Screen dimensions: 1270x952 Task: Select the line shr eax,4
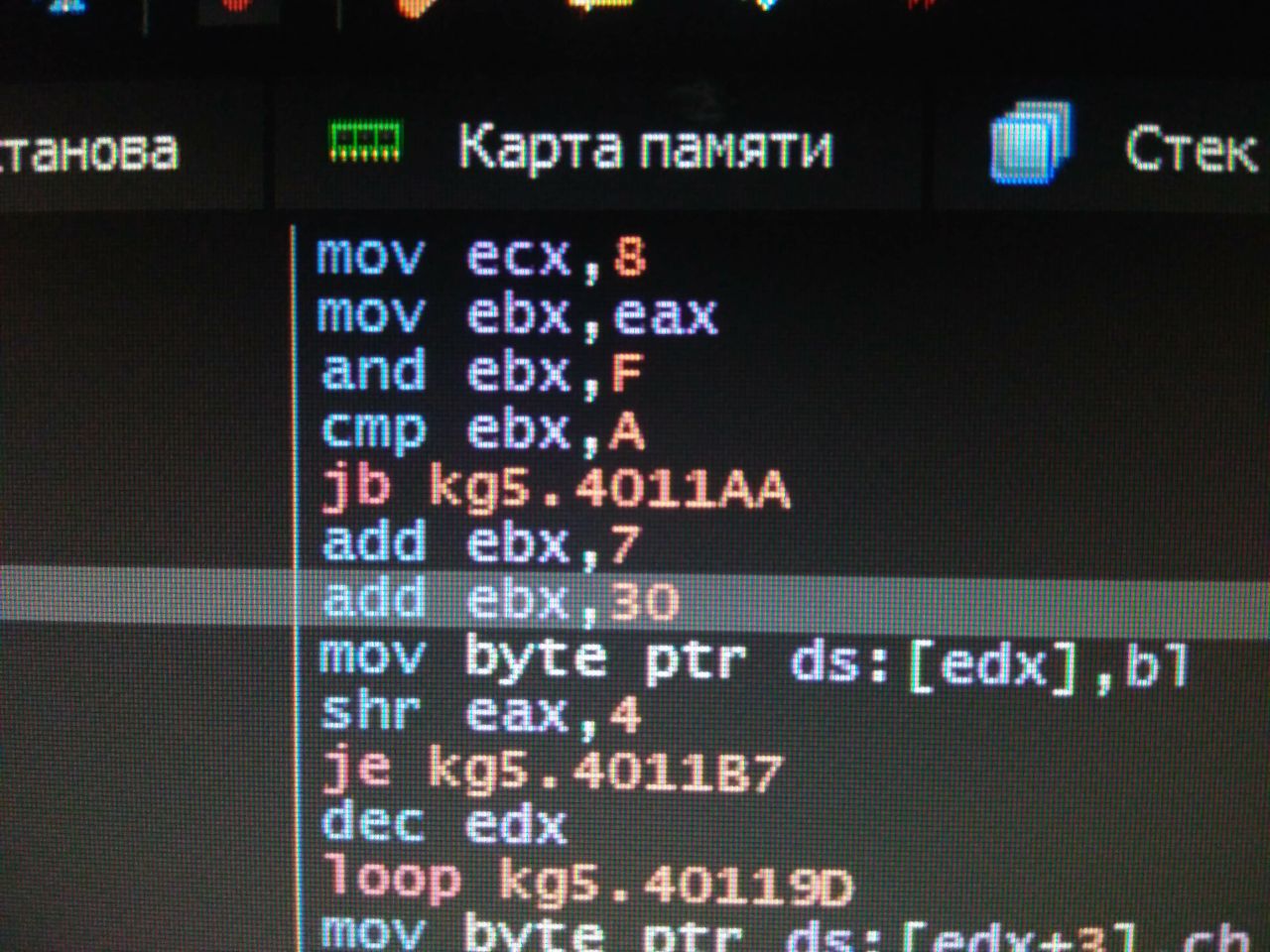coord(481,714)
